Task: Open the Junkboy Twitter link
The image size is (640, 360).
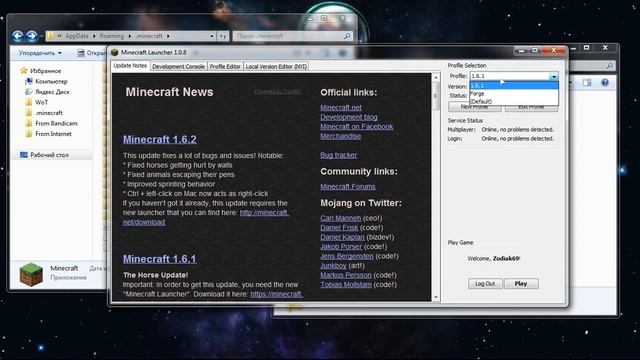Action: [333, 265]
